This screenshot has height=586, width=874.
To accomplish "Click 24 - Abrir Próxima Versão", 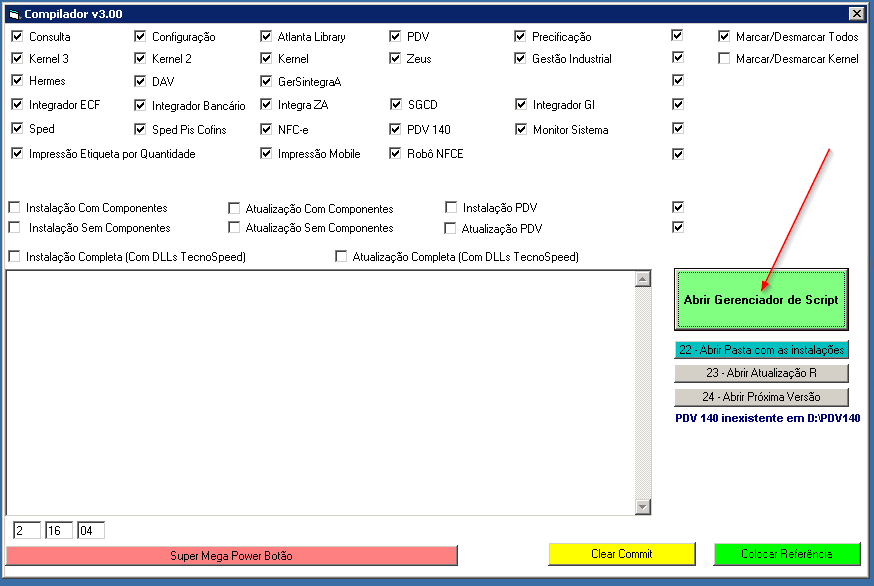I will point(761,397).
